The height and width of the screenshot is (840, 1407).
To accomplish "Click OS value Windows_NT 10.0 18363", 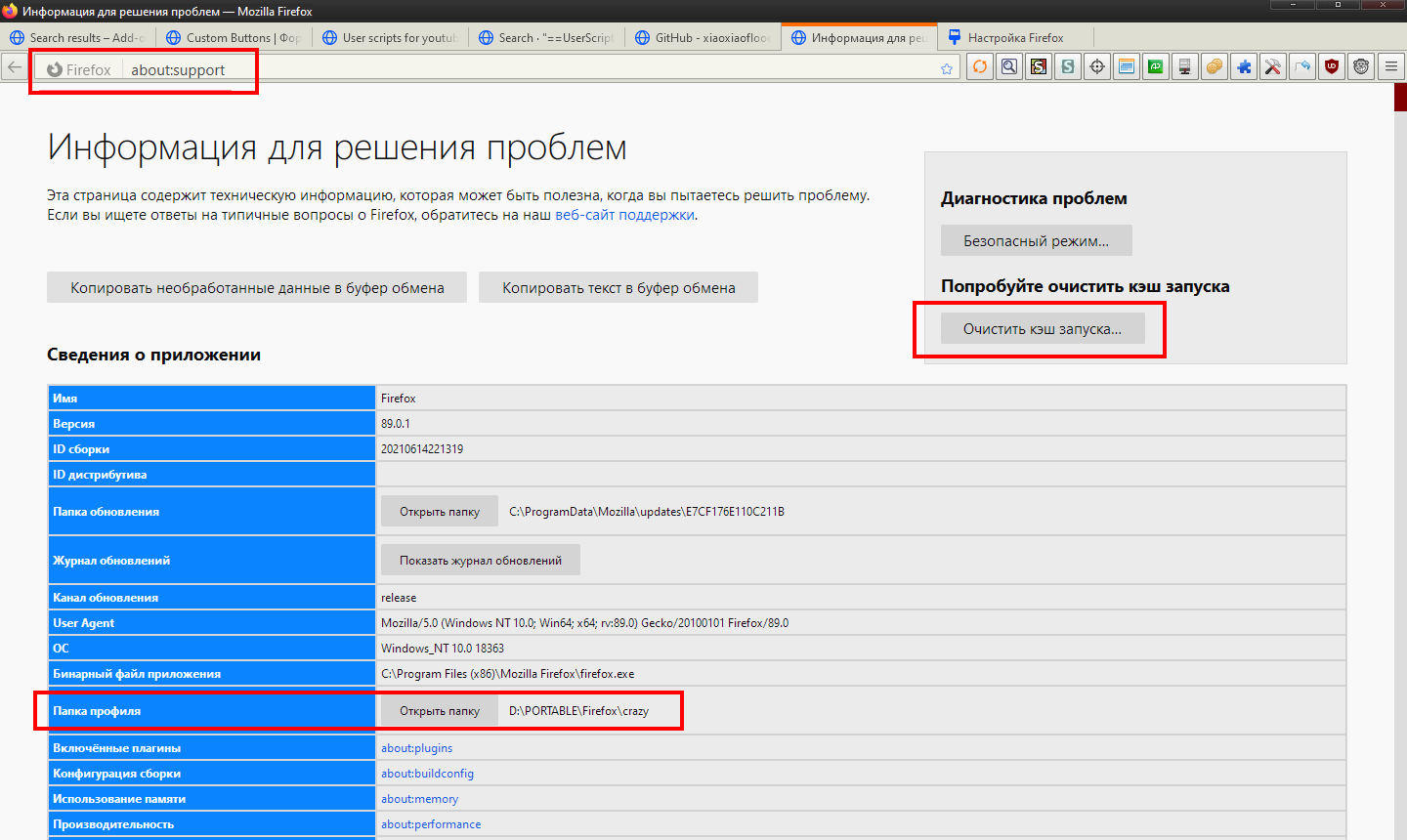I will click(x=443, y=648).
